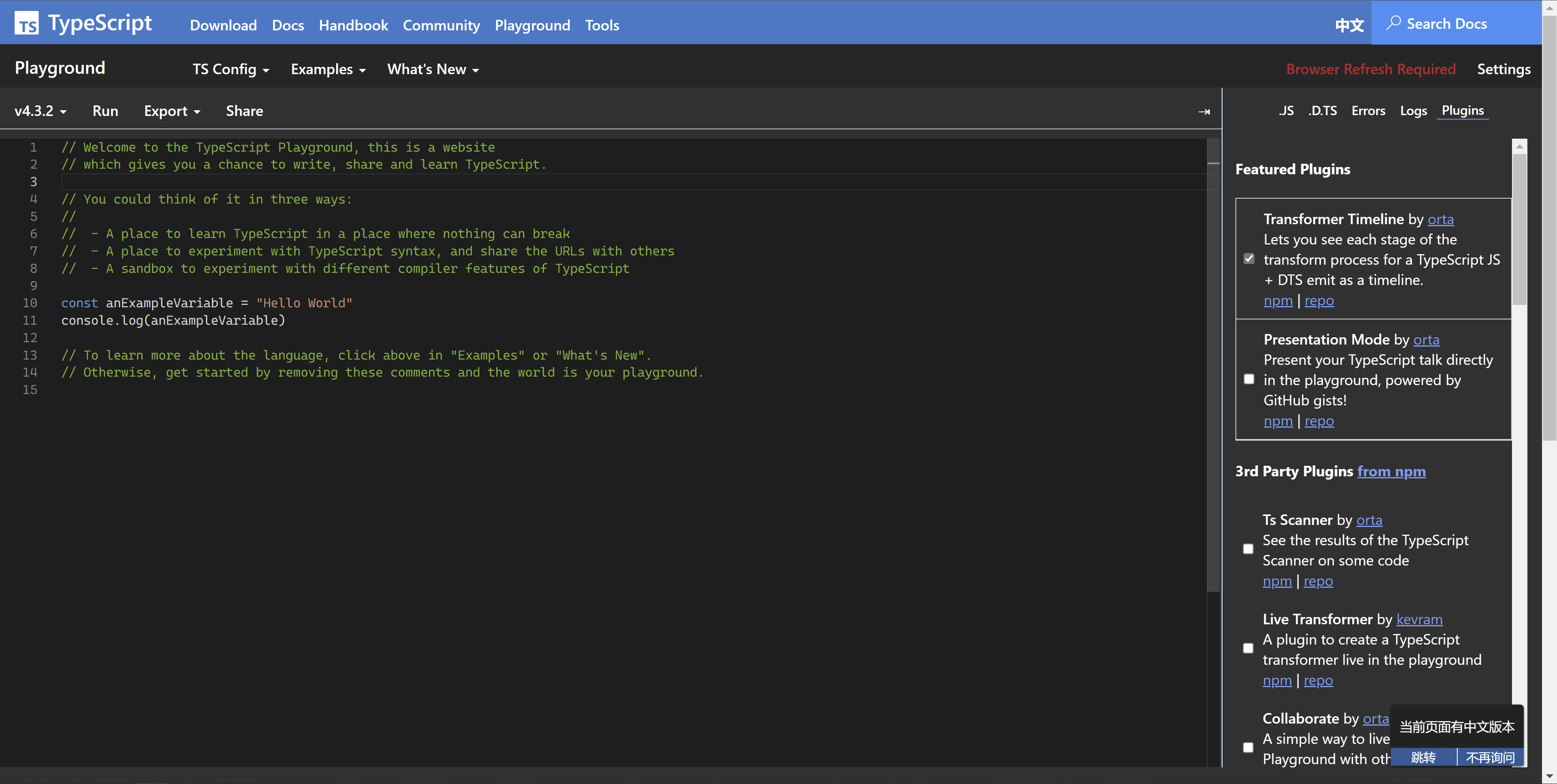Screen dimensions: 1557x784
Task: Switch to the .D.TS tab
Action: (1323, 111)
